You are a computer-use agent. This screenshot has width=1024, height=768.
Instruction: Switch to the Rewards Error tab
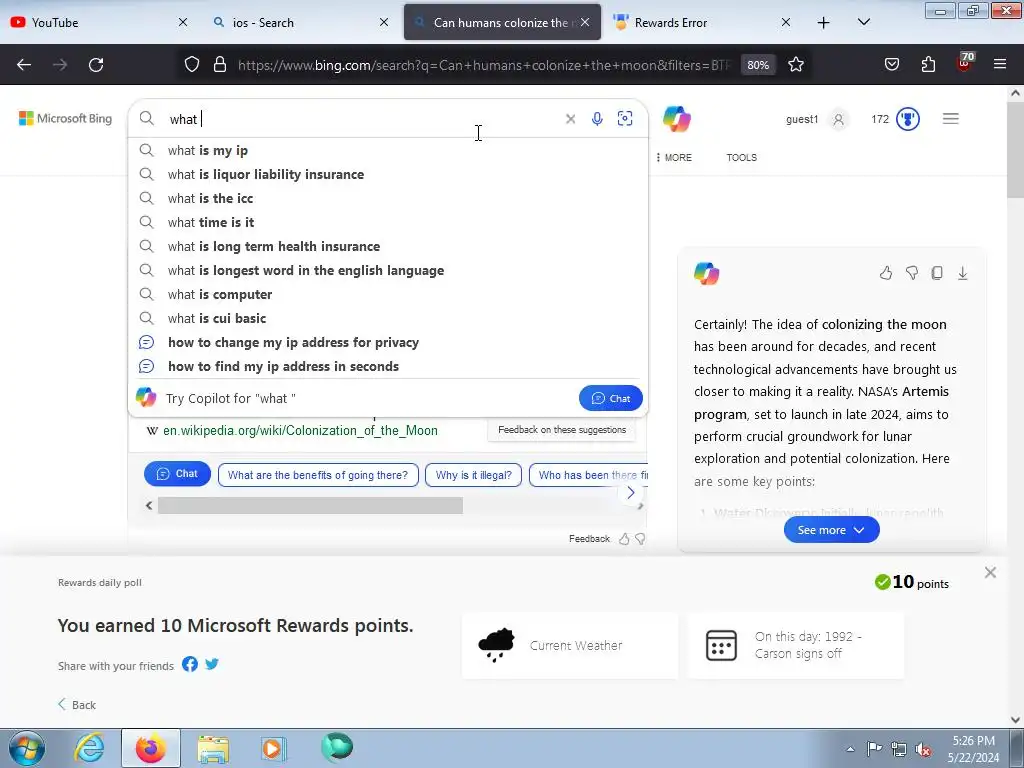tap(703, 22)
